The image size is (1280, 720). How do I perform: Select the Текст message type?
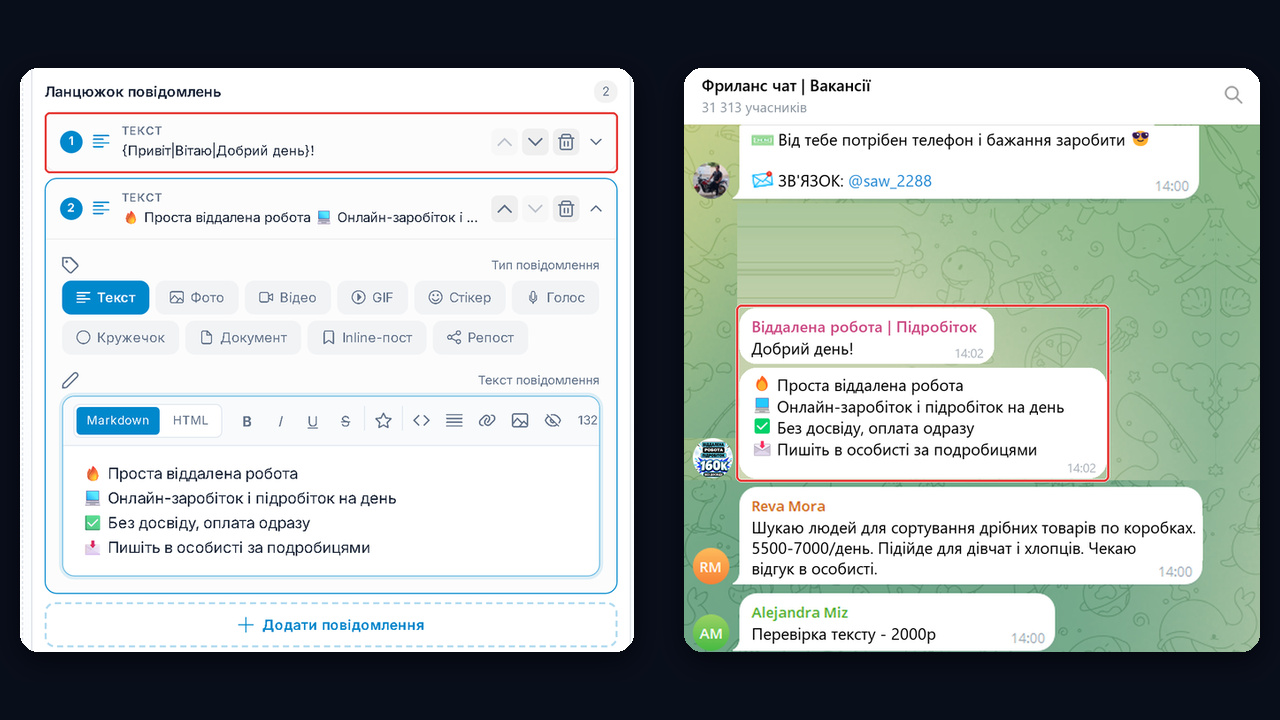(106, 297)
